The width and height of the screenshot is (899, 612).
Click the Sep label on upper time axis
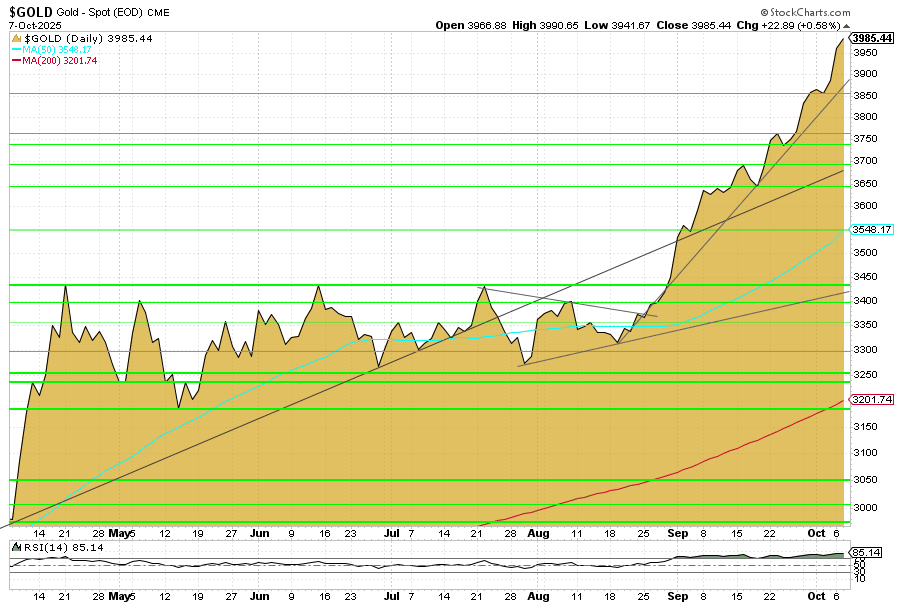click(678, 534)
